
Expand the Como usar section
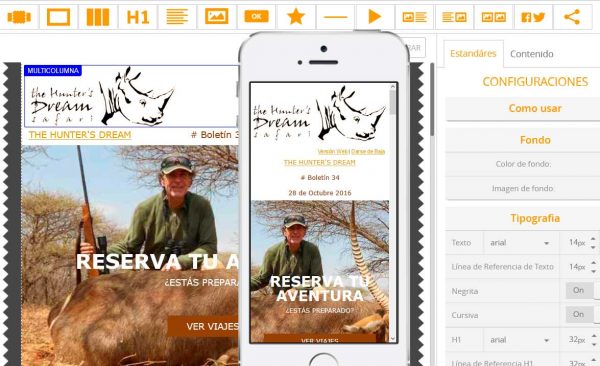point(535,108)
